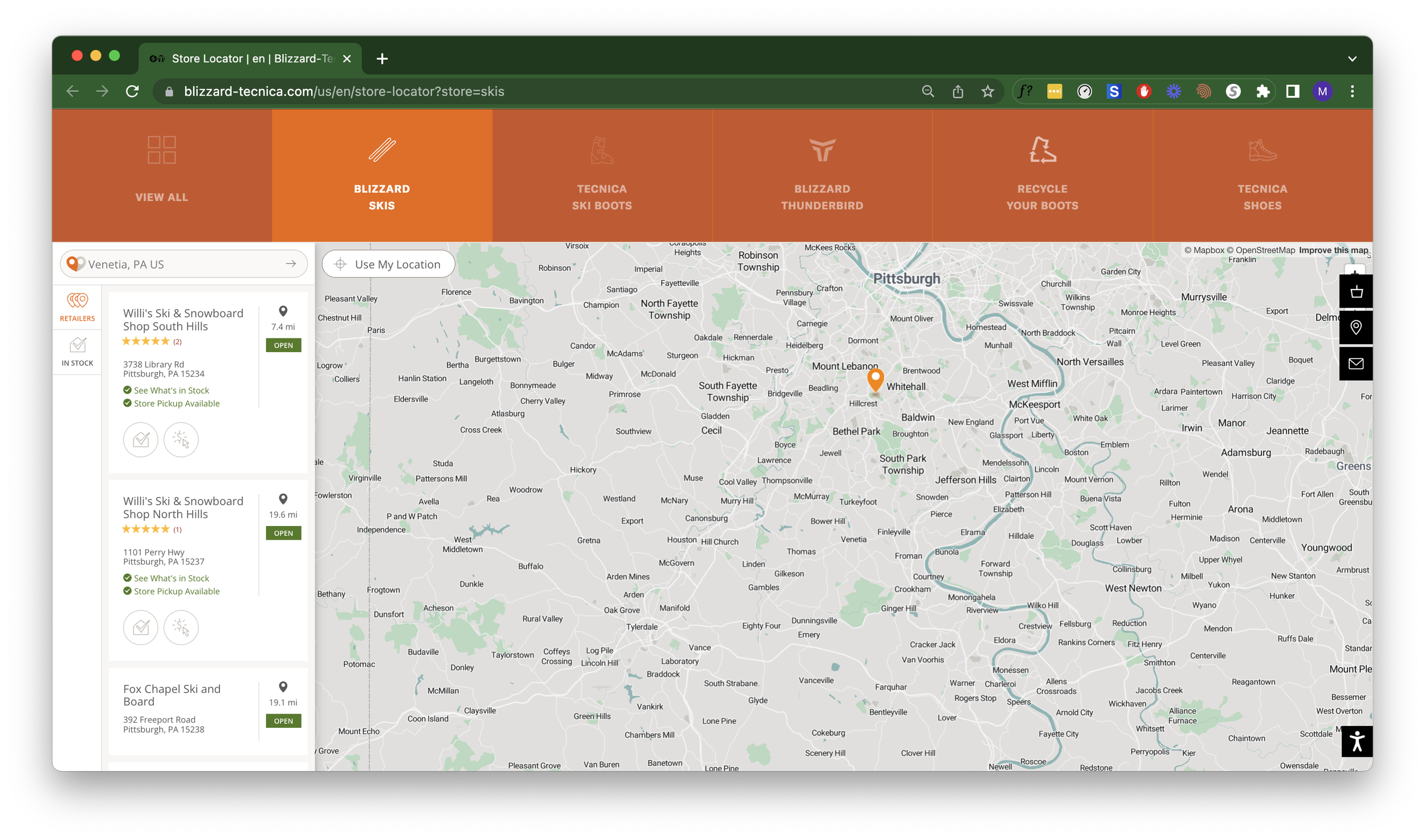Click the map pin for South Hills shop
Screen dimensions: 1425x840
[283, 311]
